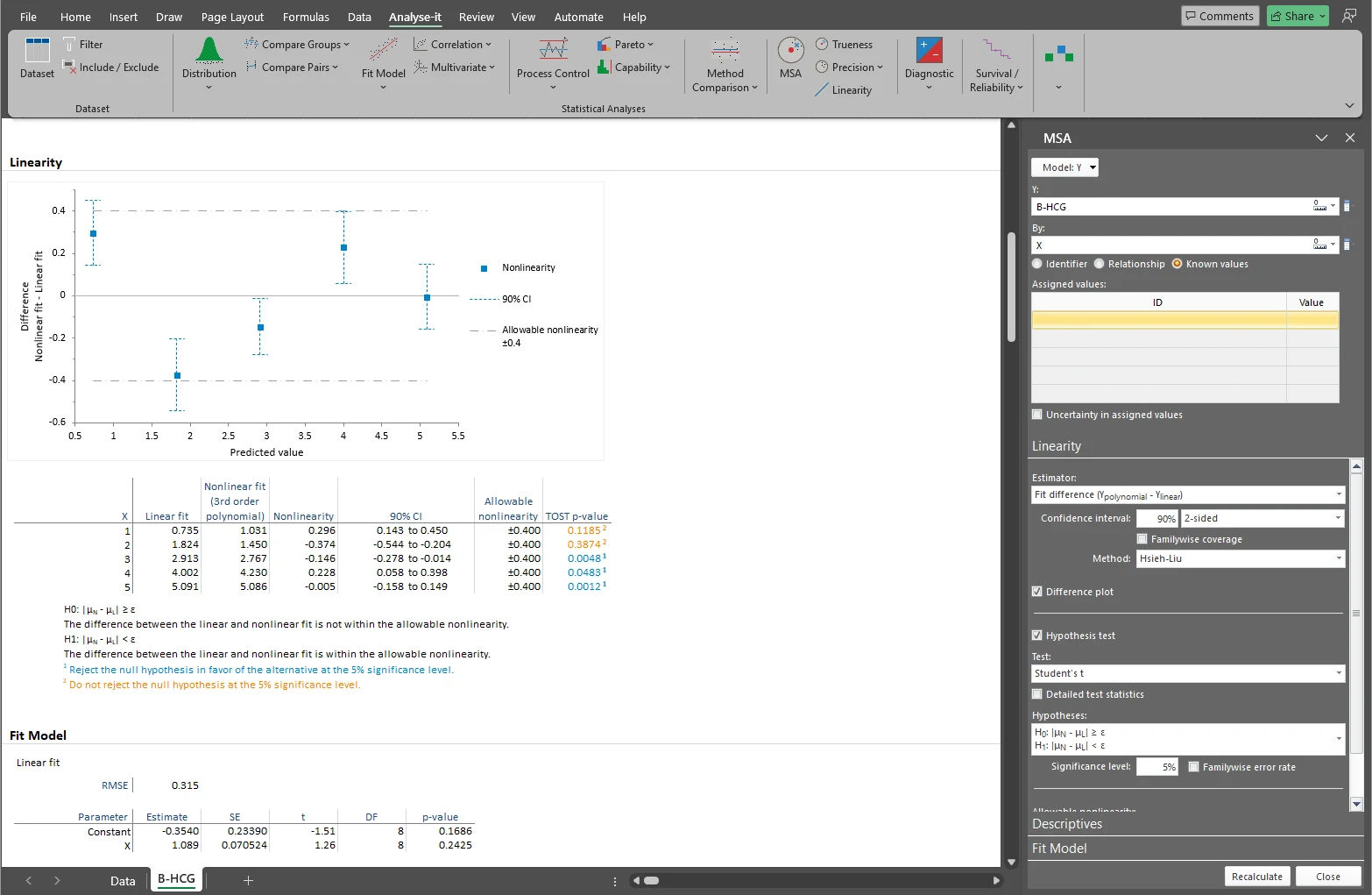Open the Hypotheses dropdown
1372x895 pixels.
pos(1188,739)
